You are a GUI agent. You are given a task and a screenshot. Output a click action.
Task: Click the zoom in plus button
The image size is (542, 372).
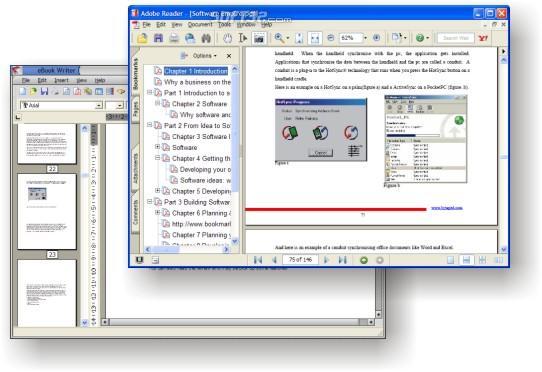376,38
